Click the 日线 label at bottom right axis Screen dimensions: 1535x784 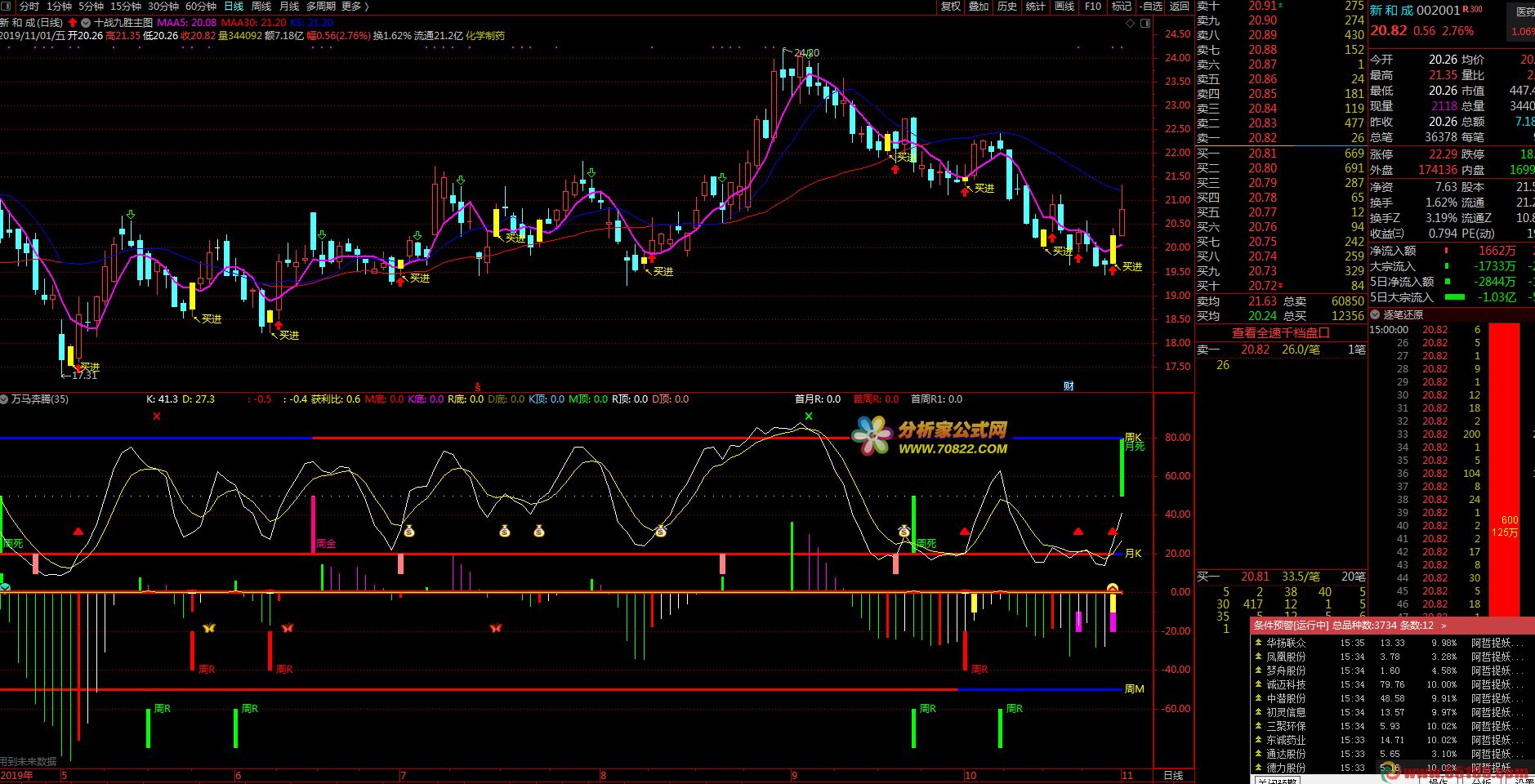pos(1173,775)
